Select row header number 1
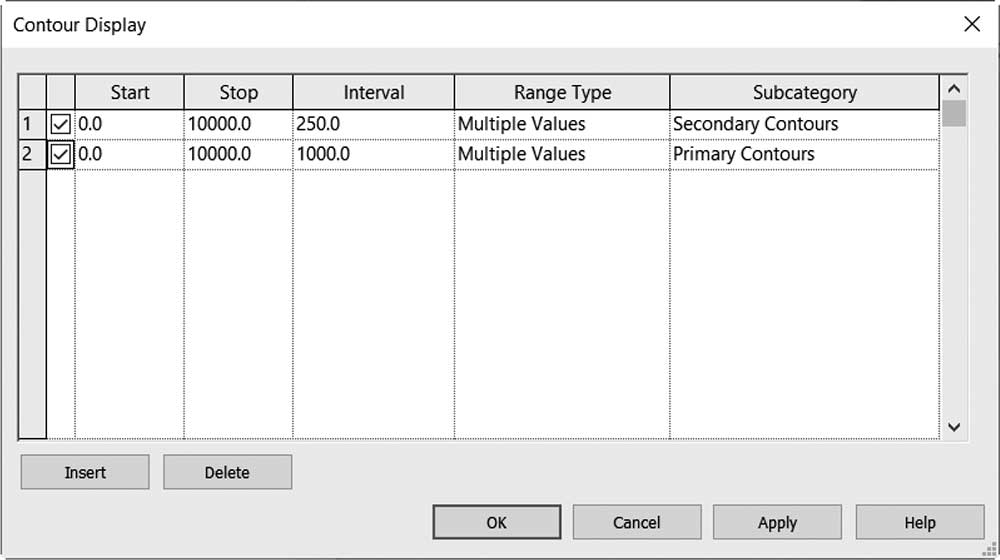 pyautogui.click(x=33, y=124)
